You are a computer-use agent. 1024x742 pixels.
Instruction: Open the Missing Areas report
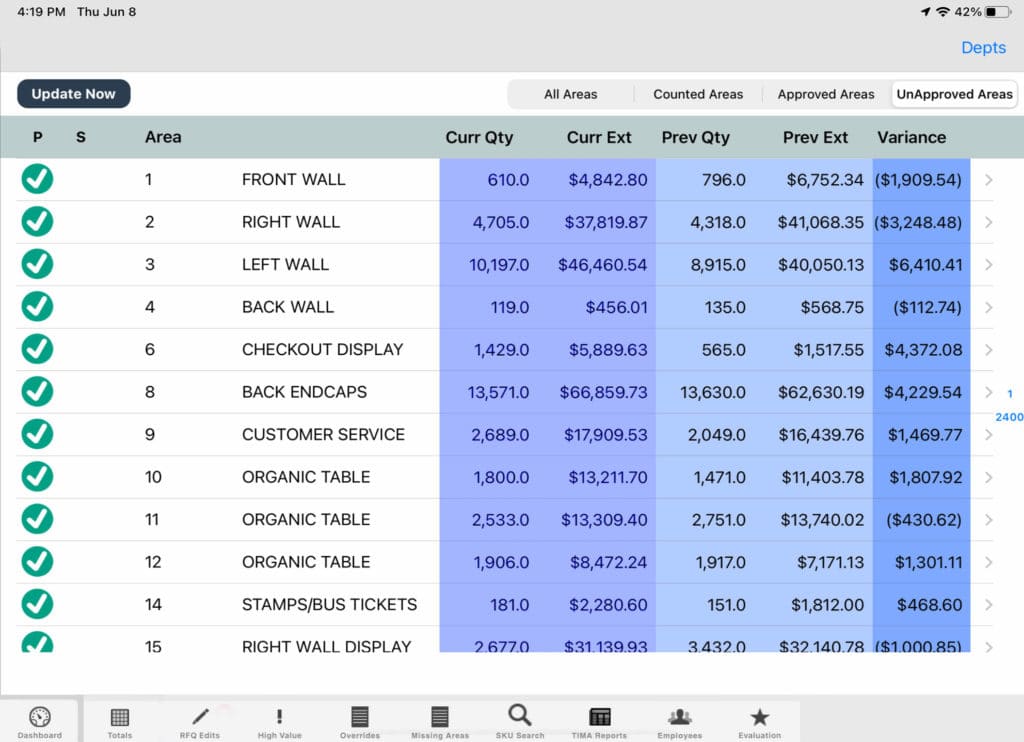tap(439, 720)
